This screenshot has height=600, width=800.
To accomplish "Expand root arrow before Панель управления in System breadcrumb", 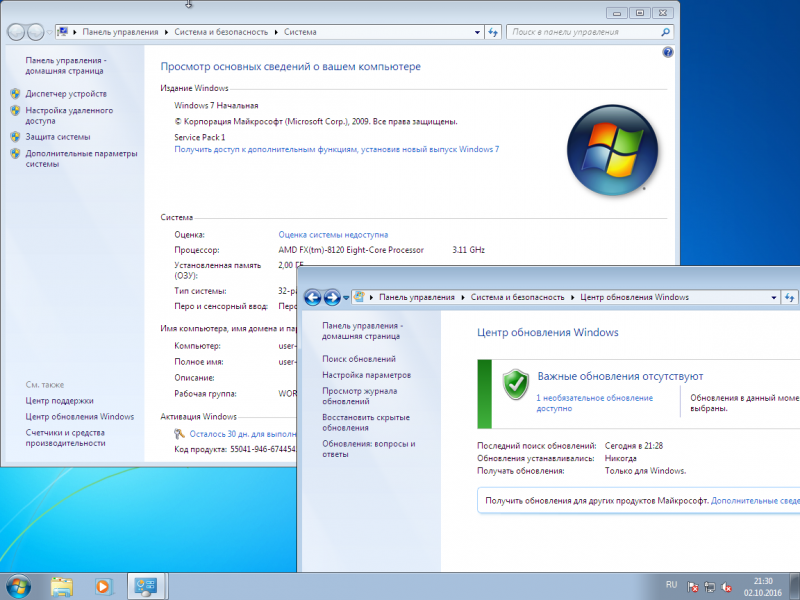I will (75, 32).
